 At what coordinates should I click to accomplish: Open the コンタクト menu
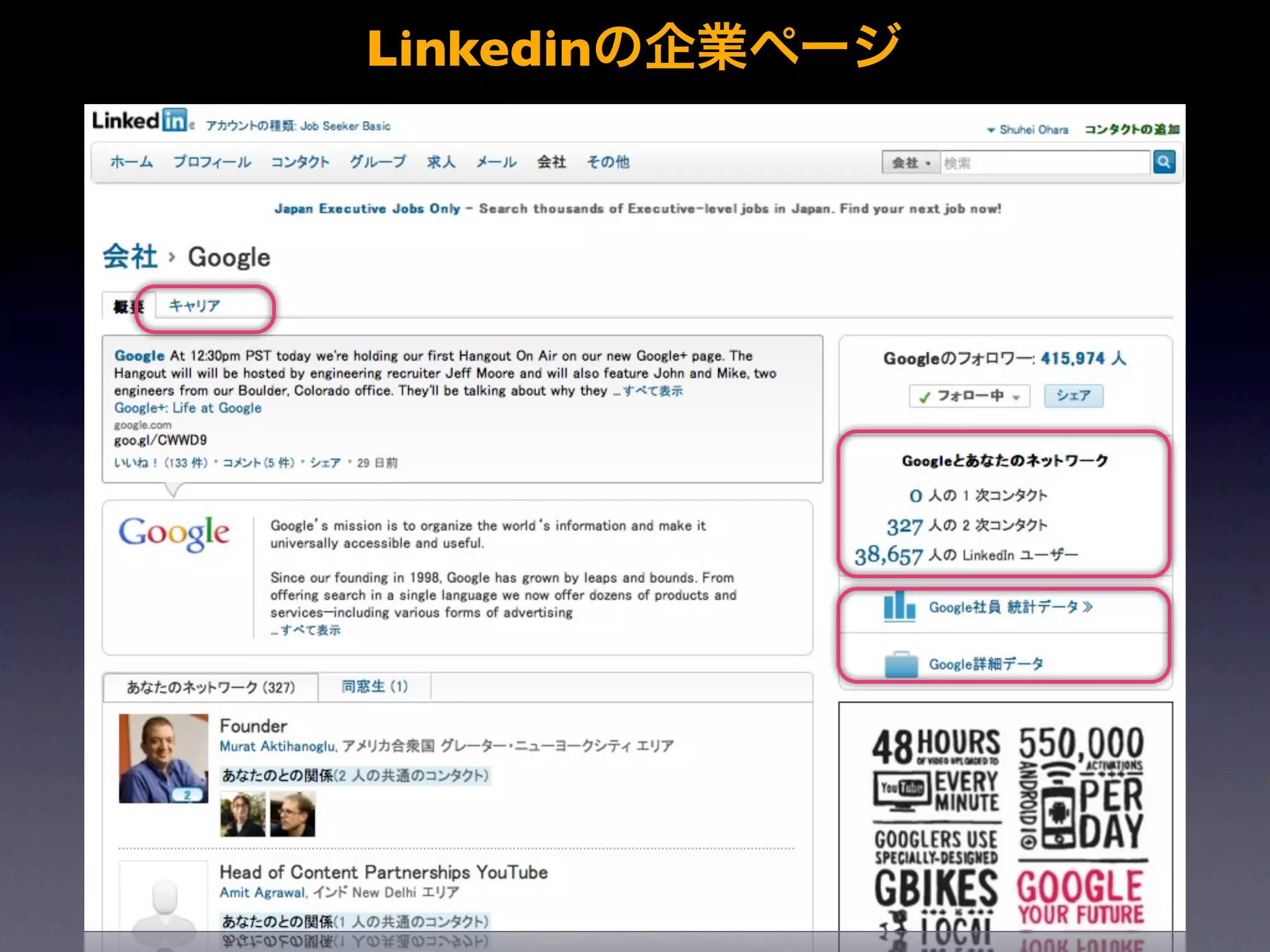pyautogui.click(x=300, y=162)
